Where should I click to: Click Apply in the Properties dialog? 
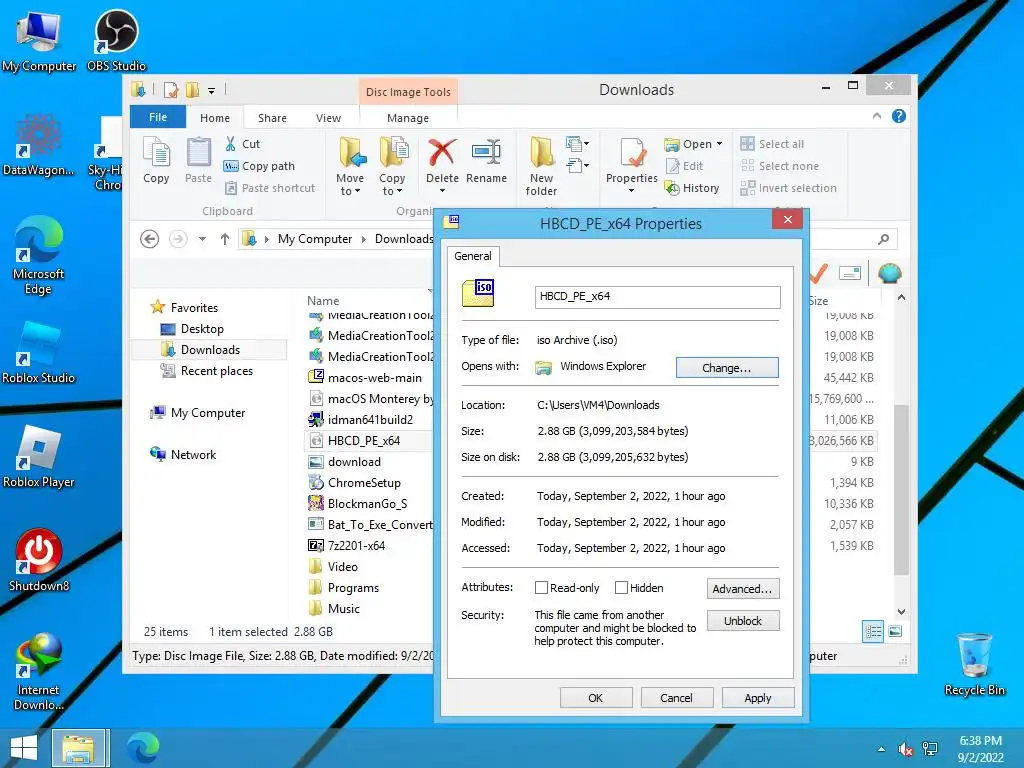[758, 697]
